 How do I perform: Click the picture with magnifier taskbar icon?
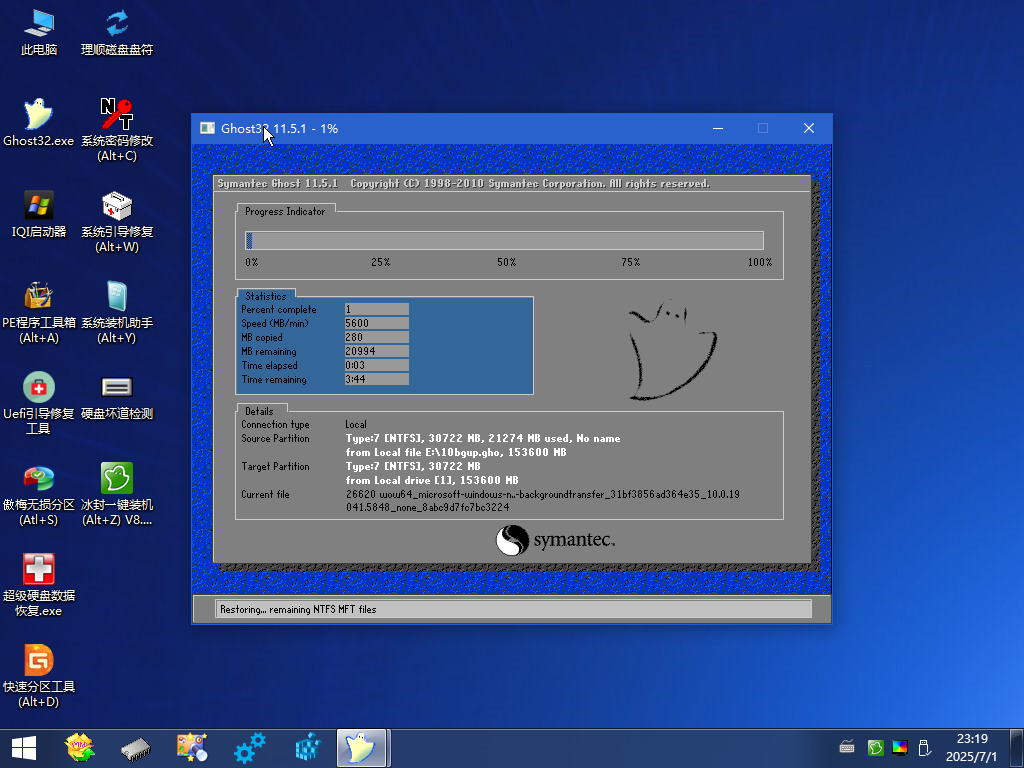pyautogui.click(x=192, y=748)
